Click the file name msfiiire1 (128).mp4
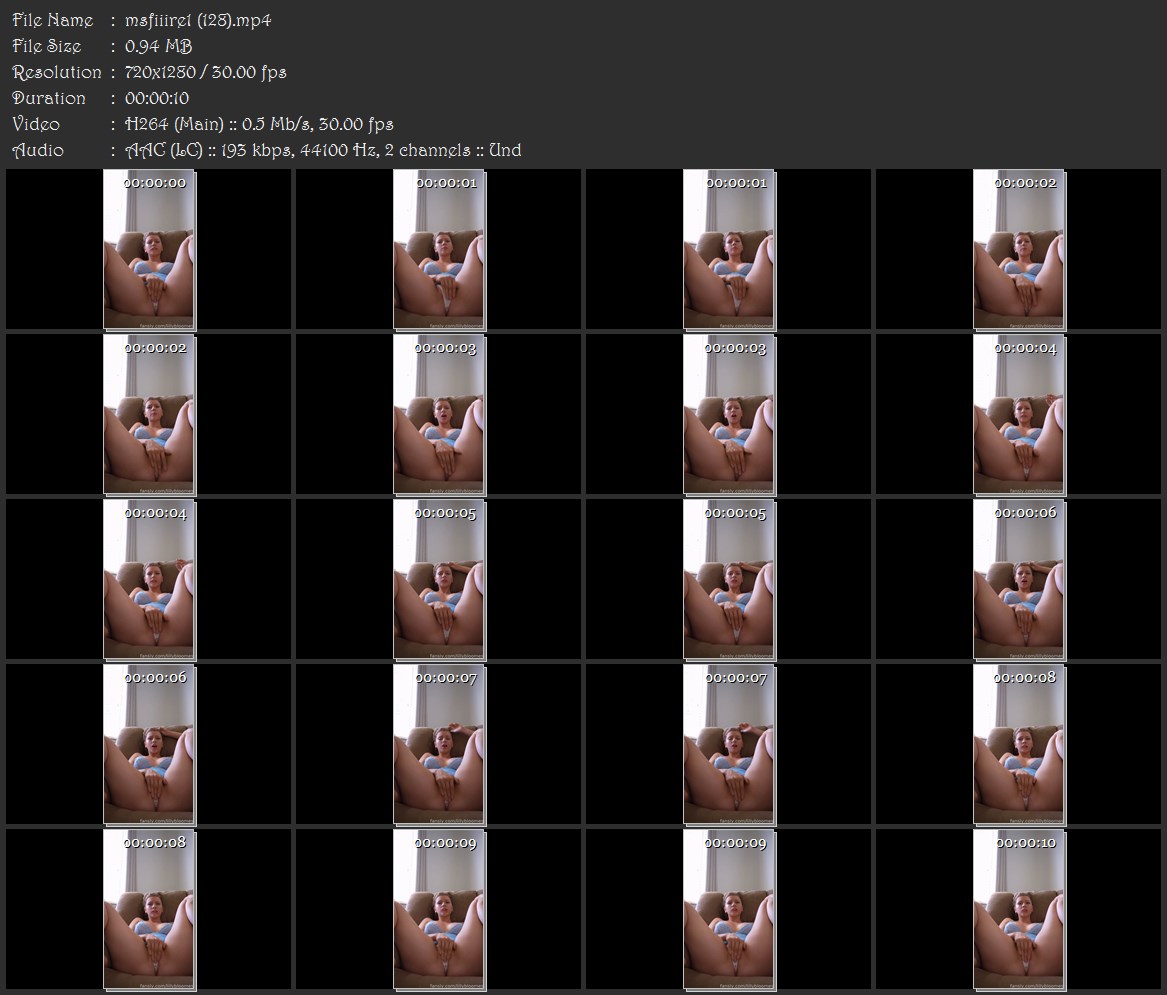The image size is (1167, 995). (198, 20)
